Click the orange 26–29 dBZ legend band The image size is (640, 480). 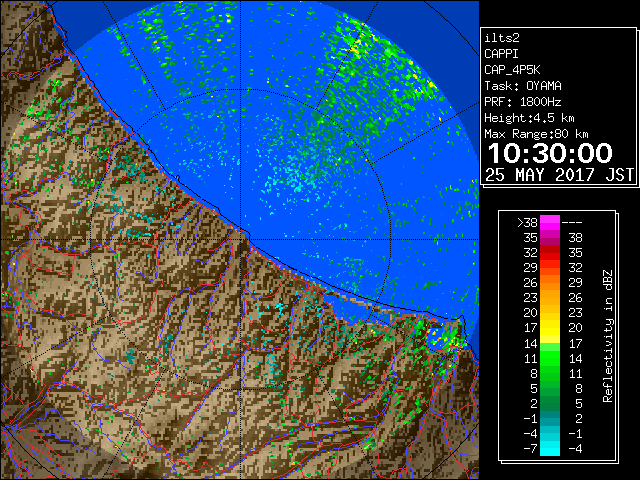coord(550,282)
